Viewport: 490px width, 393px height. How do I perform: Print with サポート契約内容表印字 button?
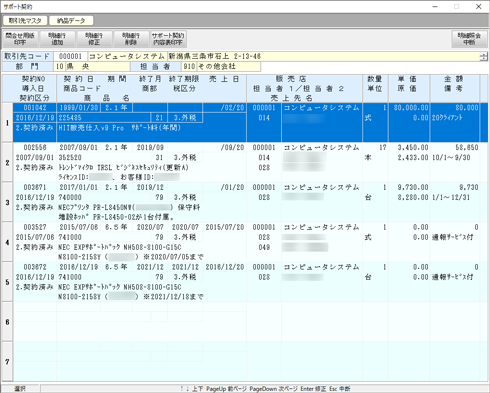click(x=168, y=39)
